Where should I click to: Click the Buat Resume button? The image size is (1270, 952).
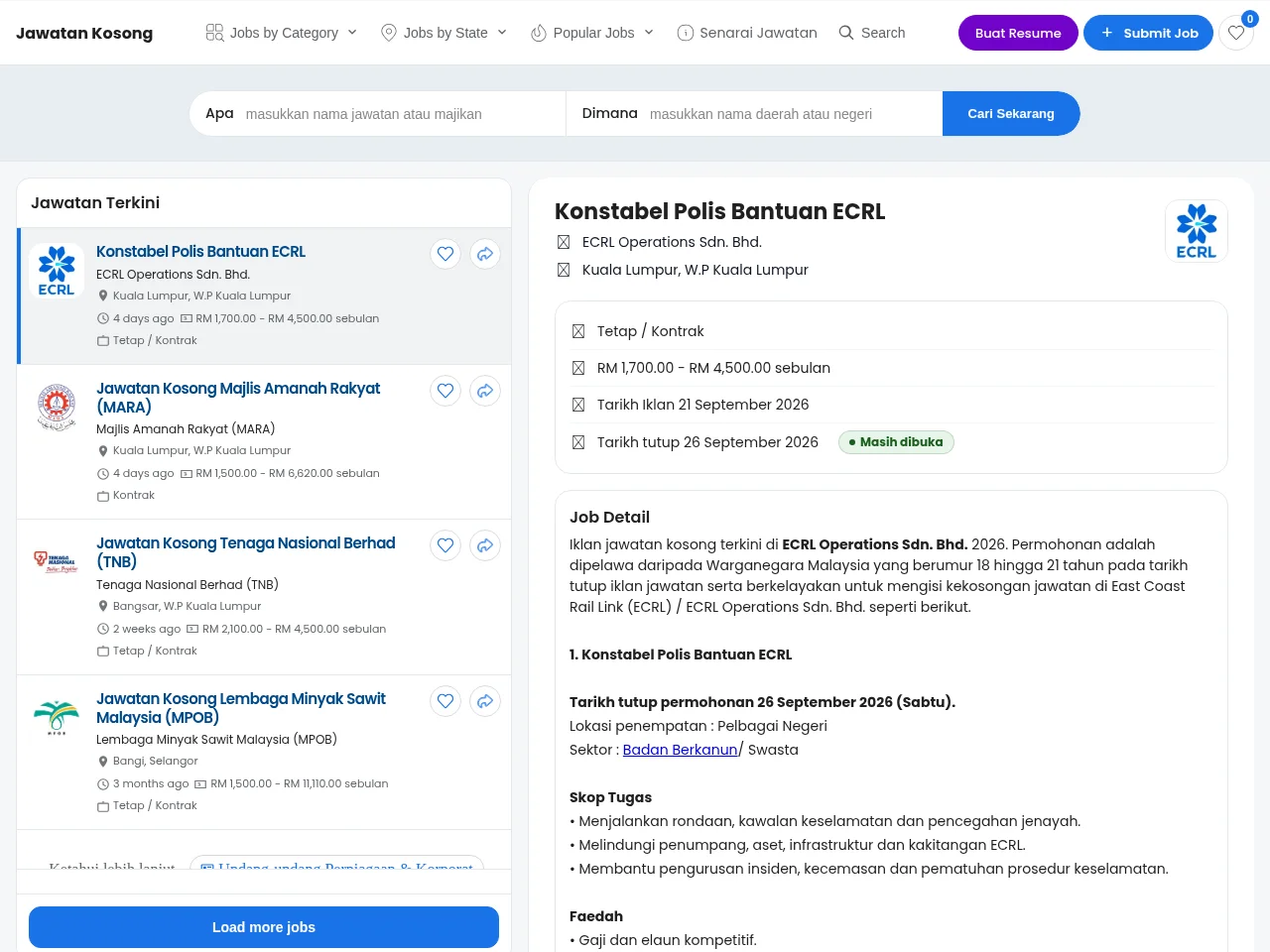click(1018, 33)
